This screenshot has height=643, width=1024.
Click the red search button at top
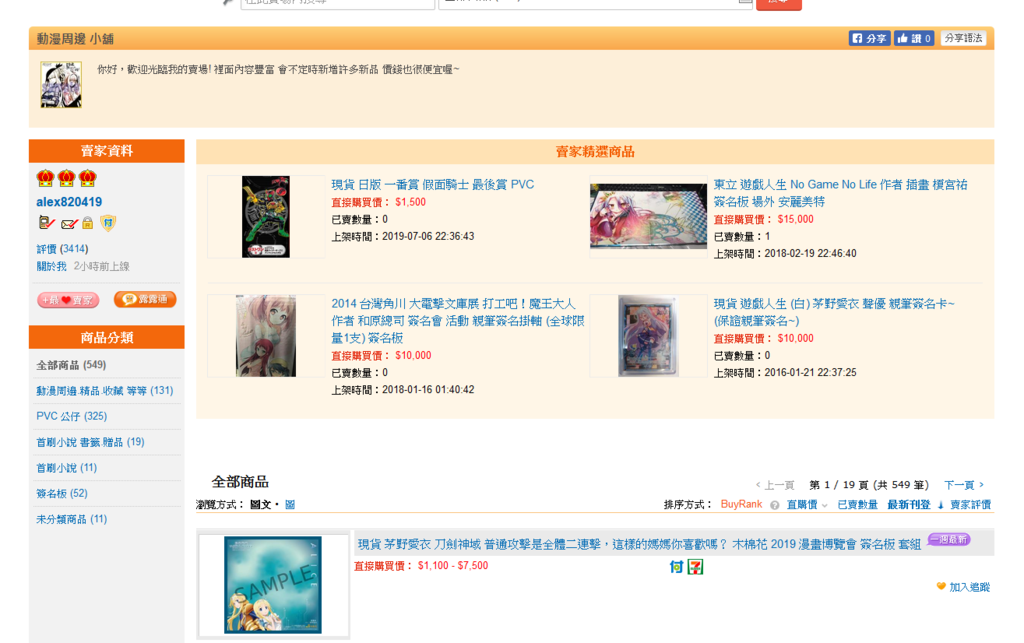(778, 3)
